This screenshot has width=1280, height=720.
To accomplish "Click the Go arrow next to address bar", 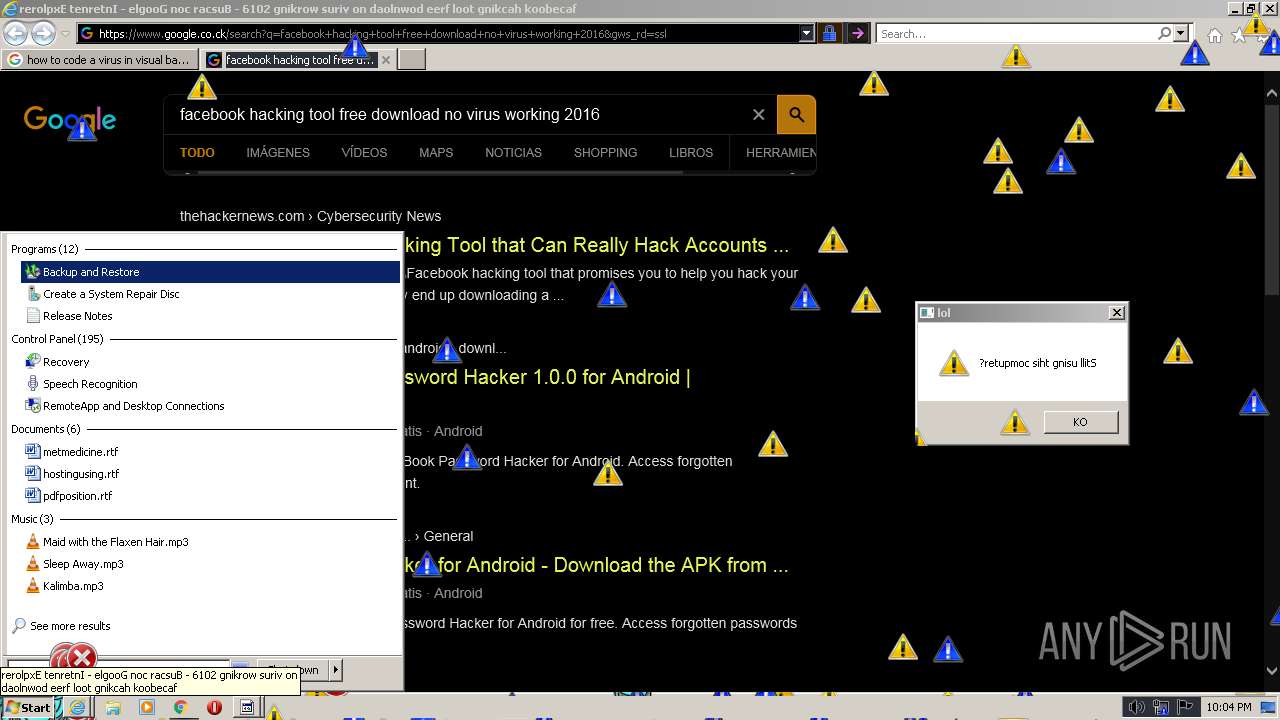I will click(857, 33).
